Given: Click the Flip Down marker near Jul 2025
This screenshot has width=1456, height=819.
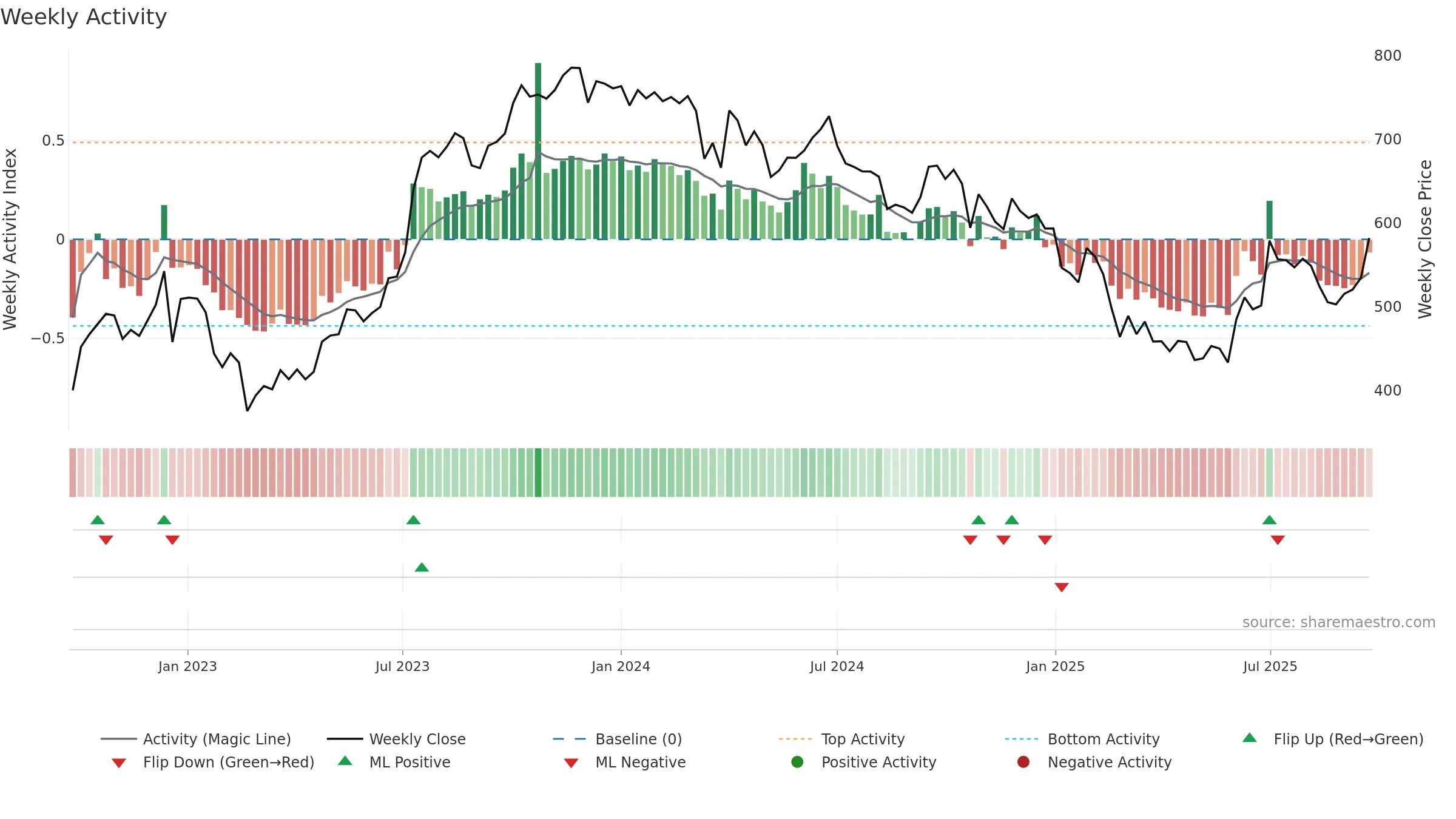Looking at the screenshot, I should click(x=1278, y=540).
